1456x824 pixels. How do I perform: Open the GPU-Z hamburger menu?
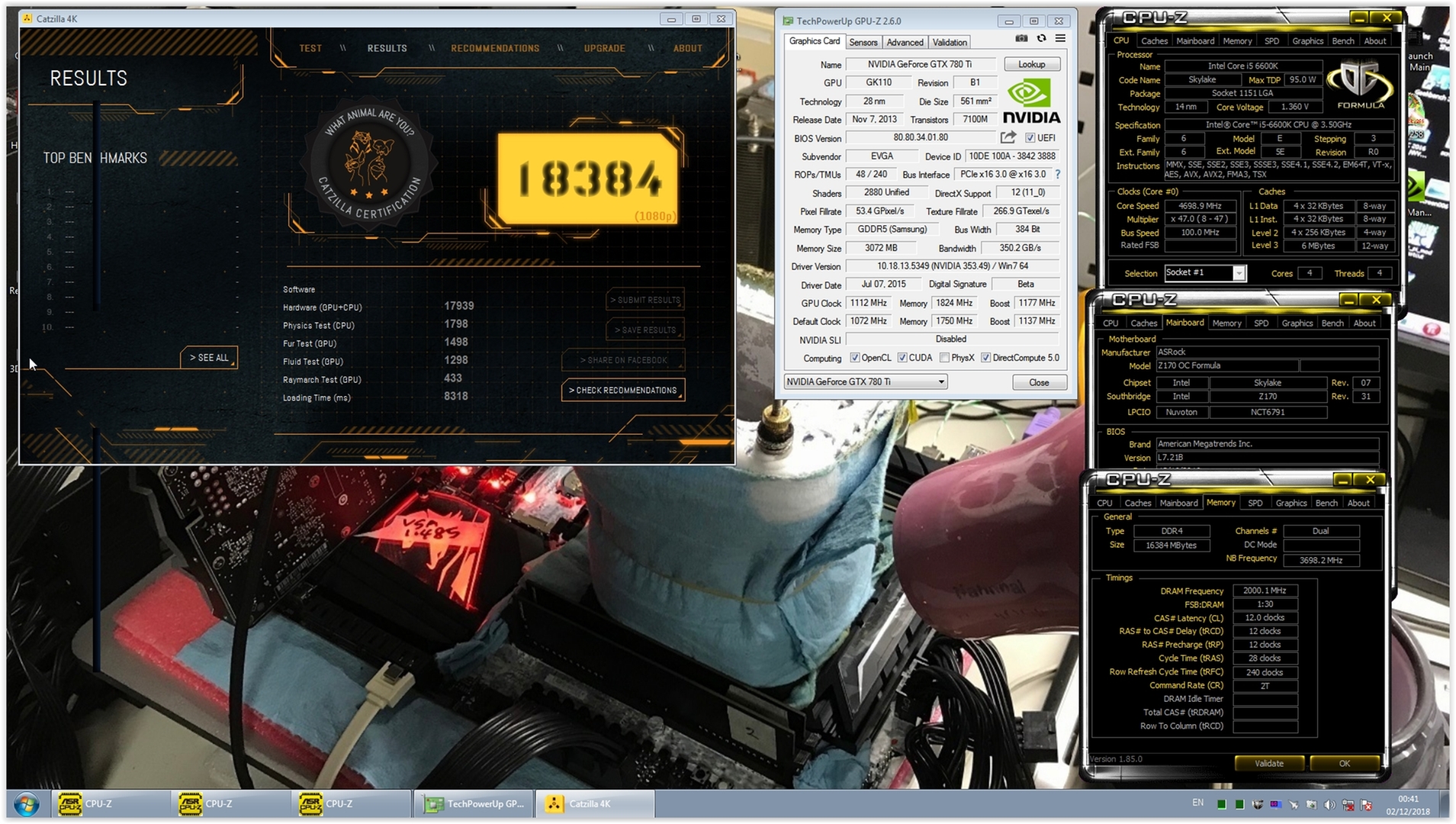pyautogui.click(x=1060, y=39)
